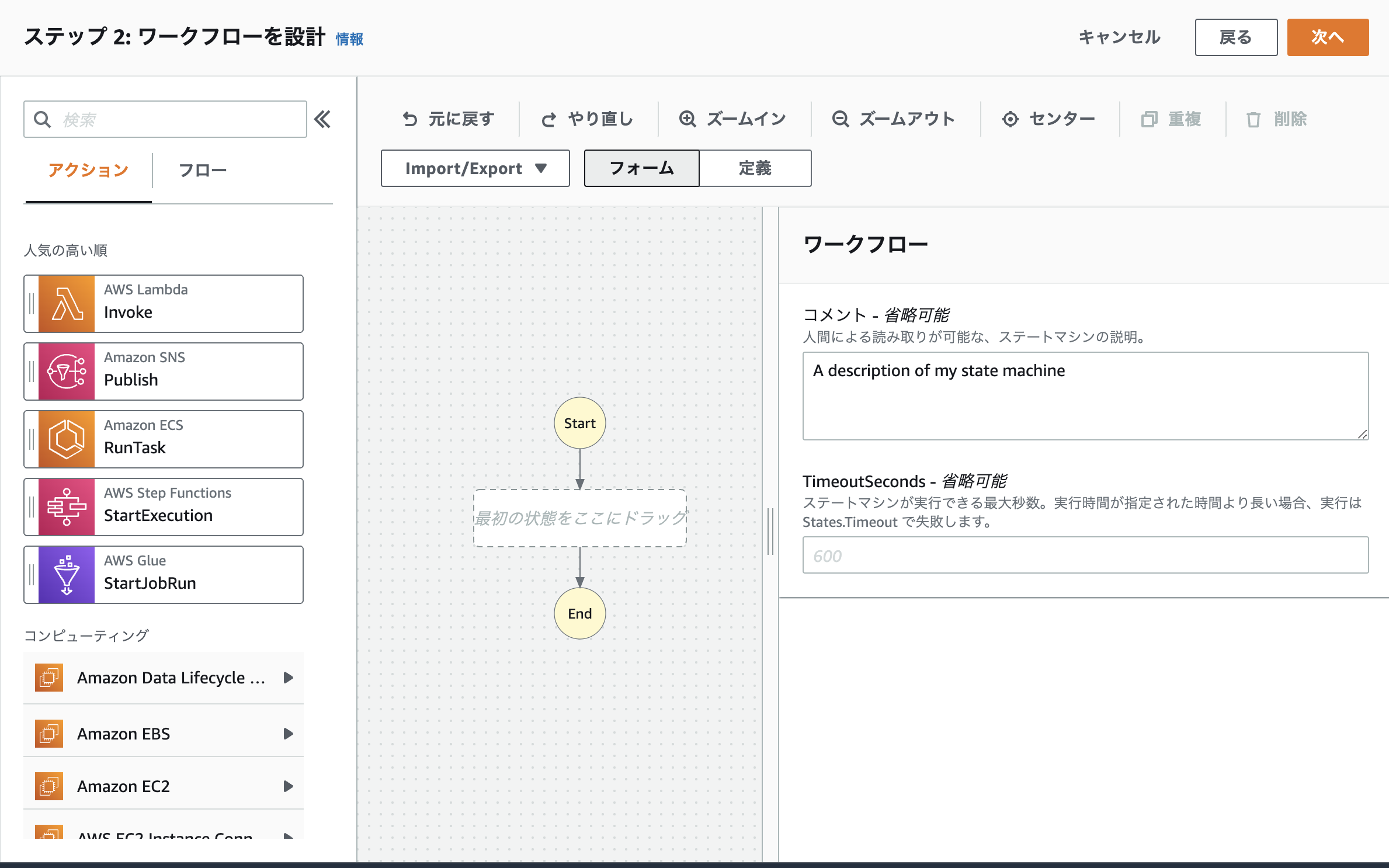This screenshot has width=1389, height=868.
Task: Grab the Amazon SNS Publish drag handle
Action: coord(32,371)
